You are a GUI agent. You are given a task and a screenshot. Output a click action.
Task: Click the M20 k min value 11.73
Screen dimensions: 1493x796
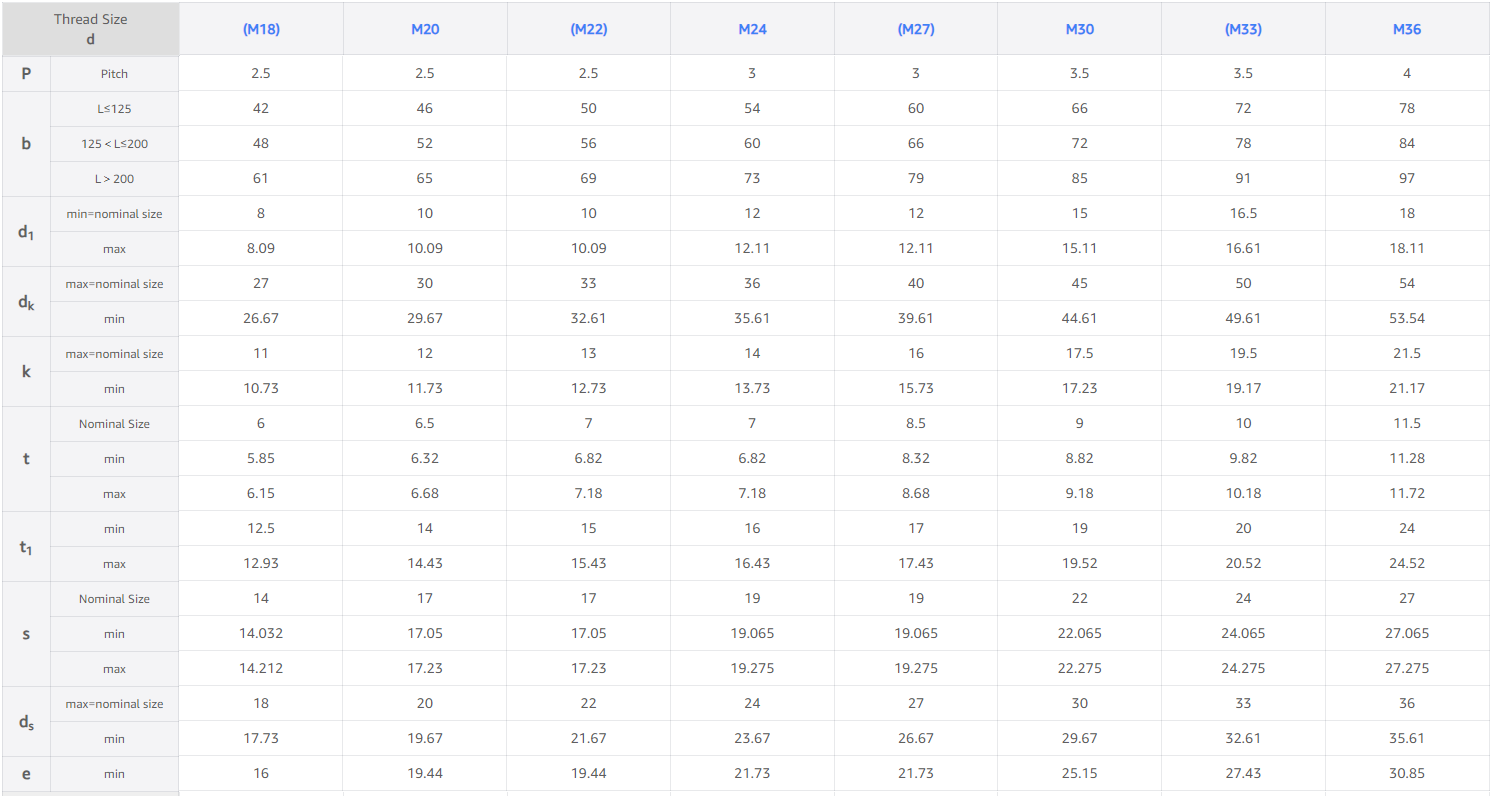tap(425, 388)
